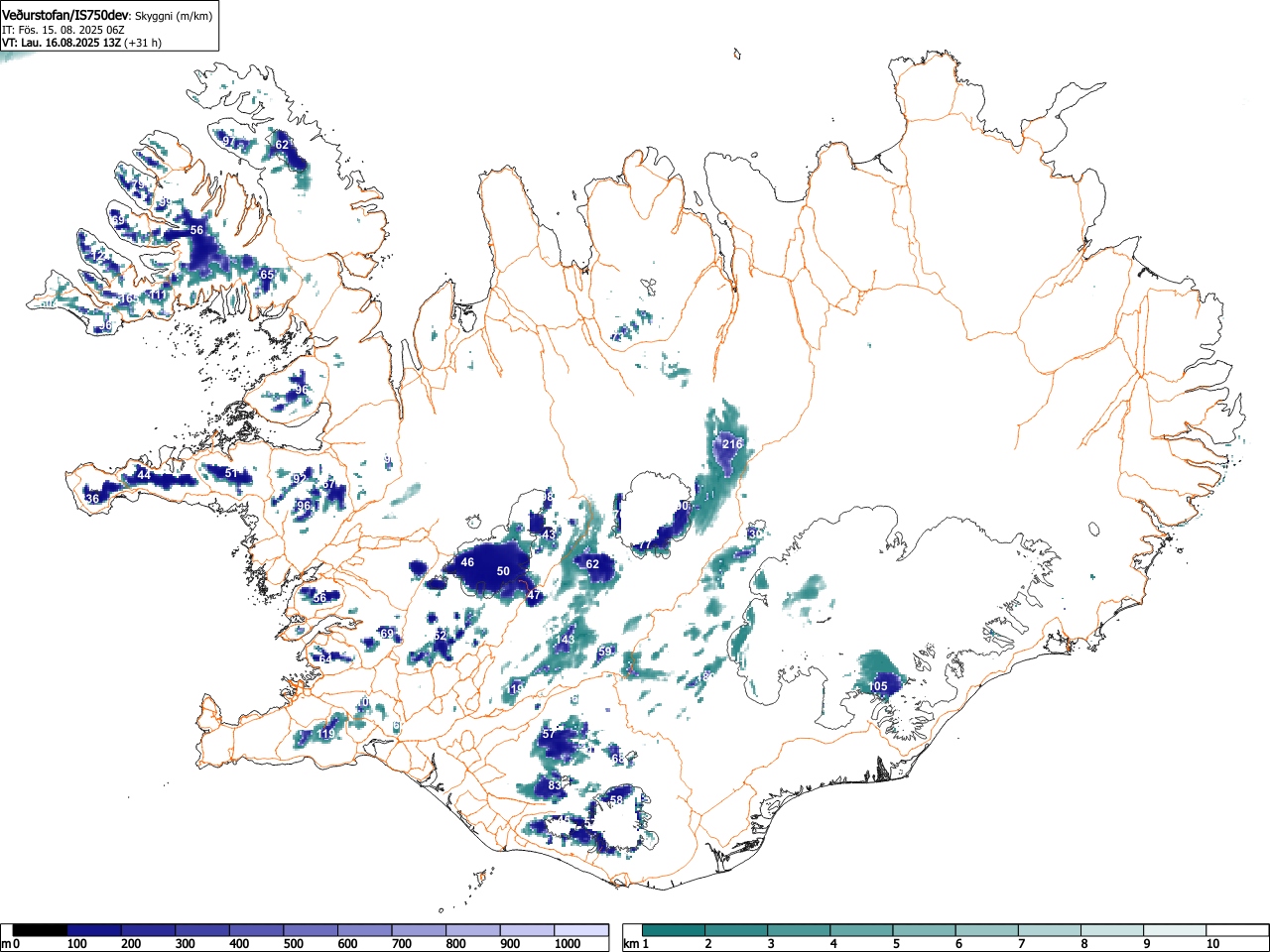Click the visibility value 43 on map
The width and height of the screenshot is (1270, 952).
pyautogui.click(x=549, y=534)
